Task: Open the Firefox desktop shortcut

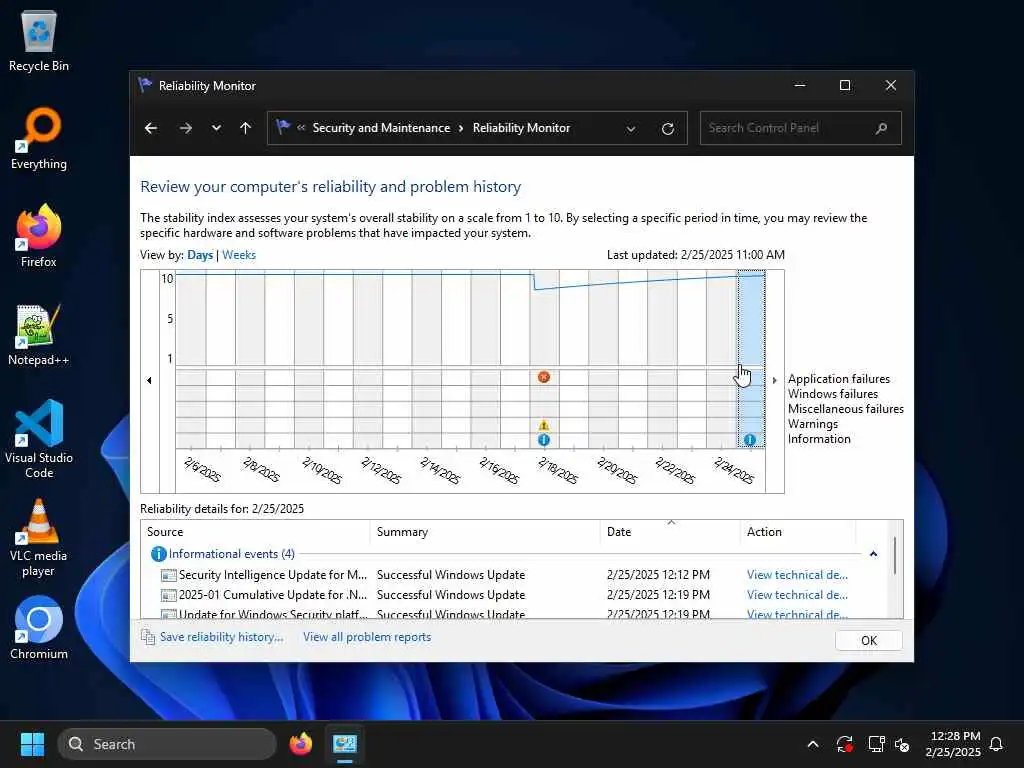Action: 39,236
